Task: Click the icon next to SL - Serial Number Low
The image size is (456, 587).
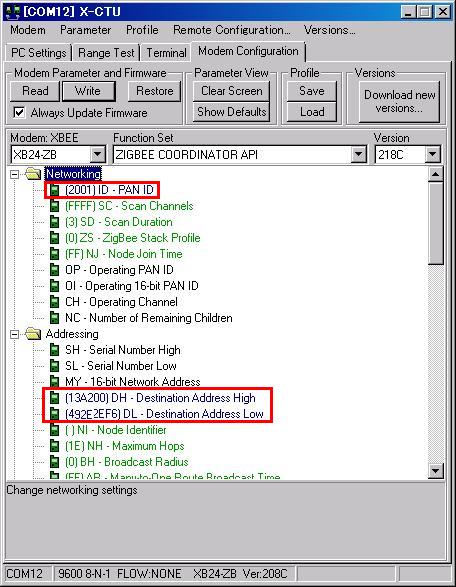Action: 55,366
